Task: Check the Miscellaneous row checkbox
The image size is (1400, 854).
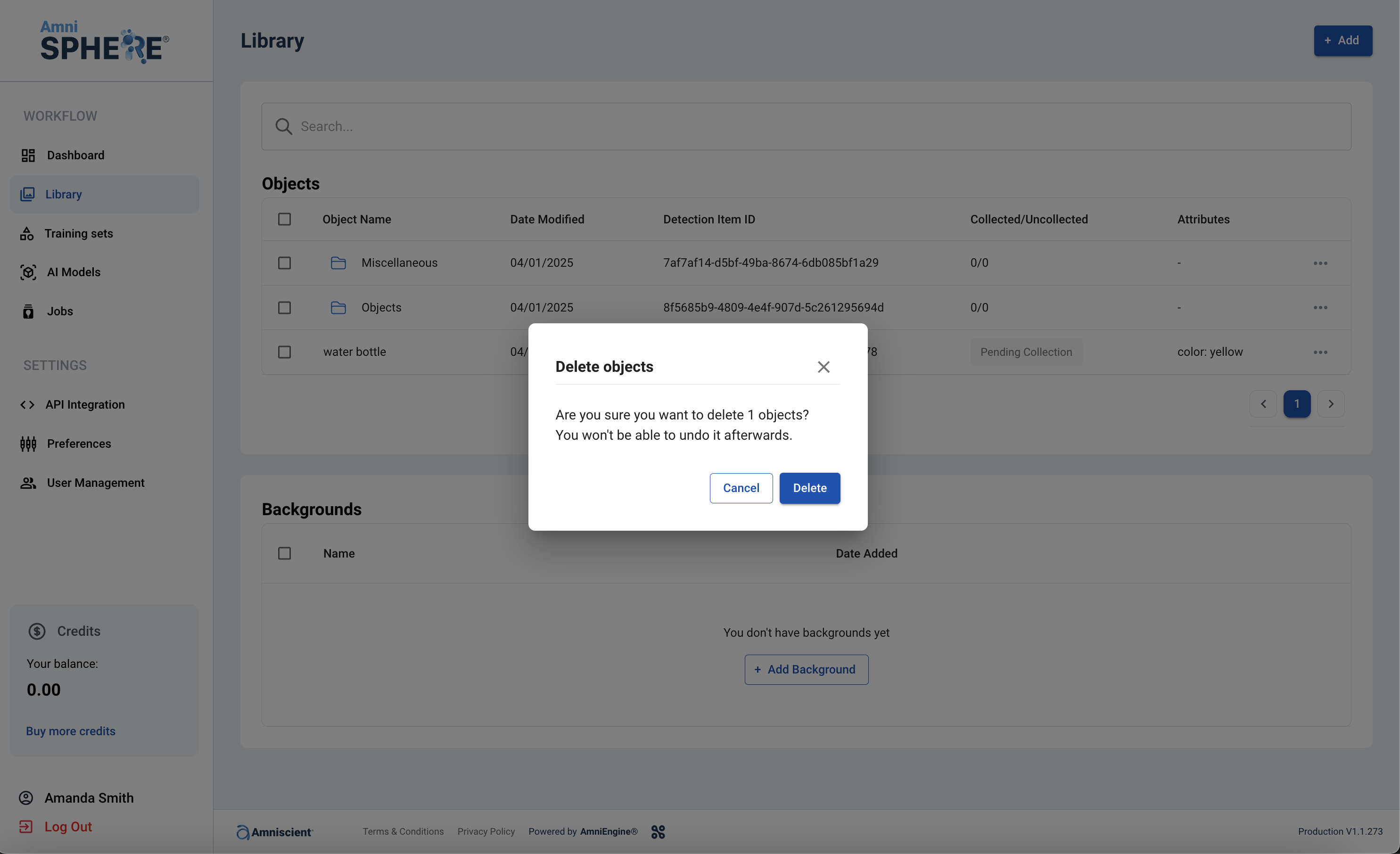Action: pyautogui.click(x=284, y=263)
